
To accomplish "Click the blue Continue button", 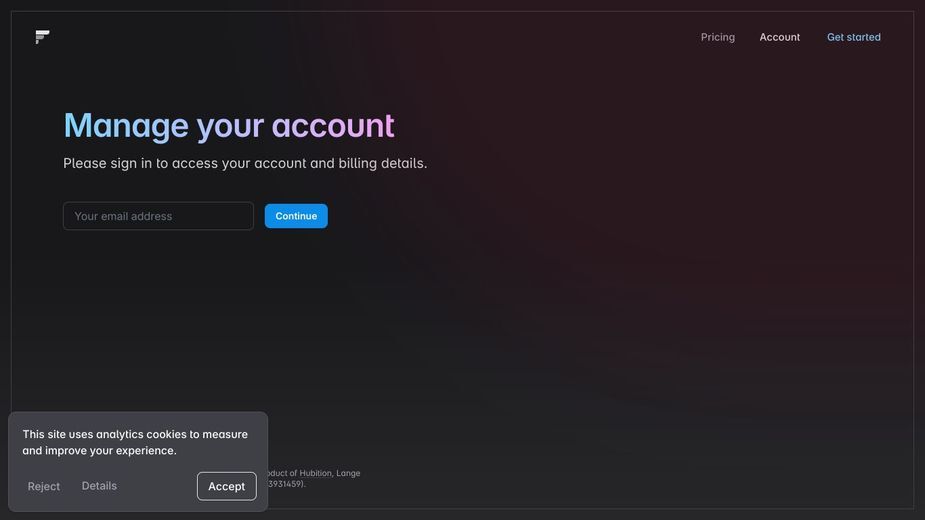I will 296,216.
